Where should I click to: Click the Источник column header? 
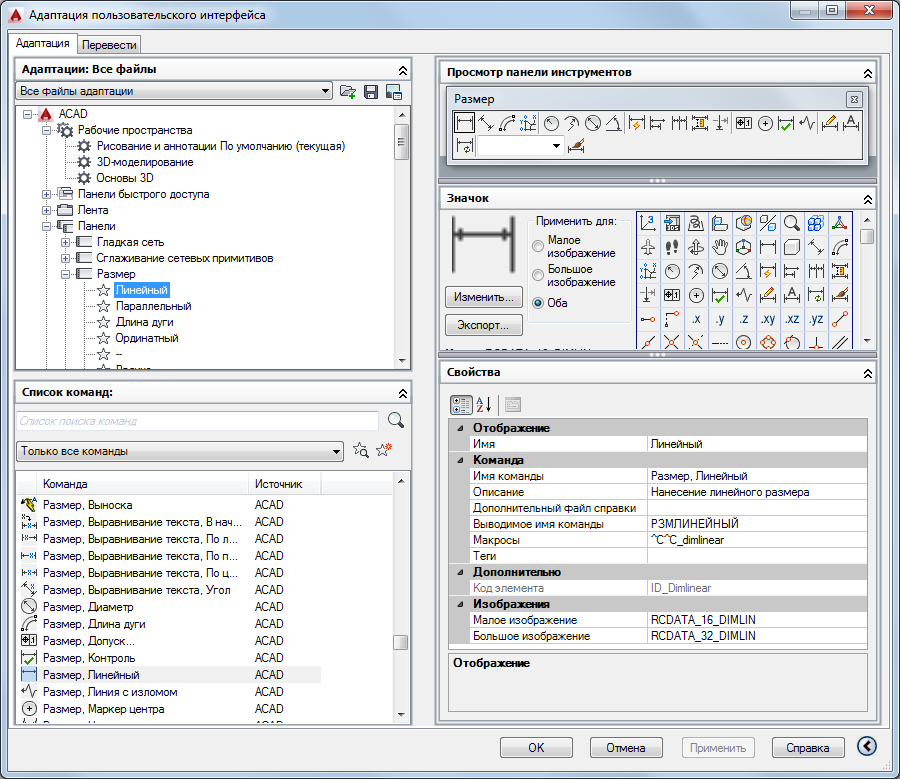(284, 484)
